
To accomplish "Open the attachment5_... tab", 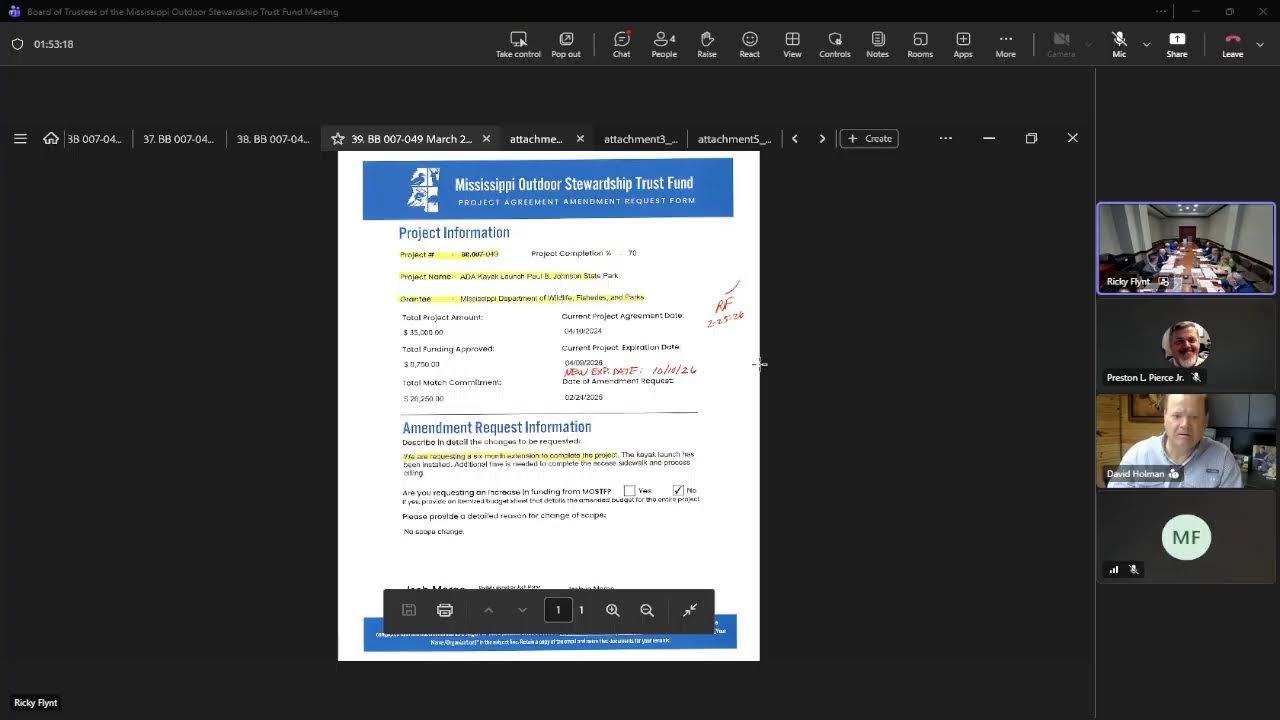I will point(734,139).
